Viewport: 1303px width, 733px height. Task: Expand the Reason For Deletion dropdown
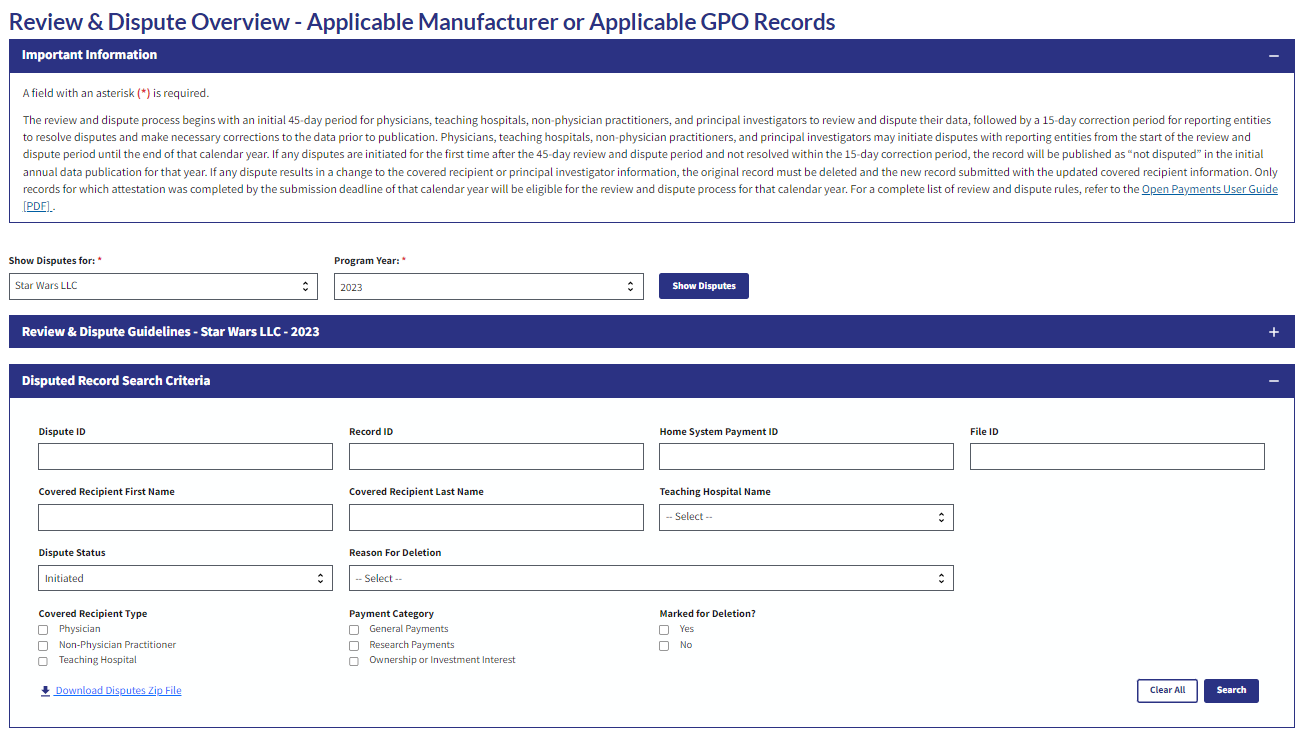650,579
